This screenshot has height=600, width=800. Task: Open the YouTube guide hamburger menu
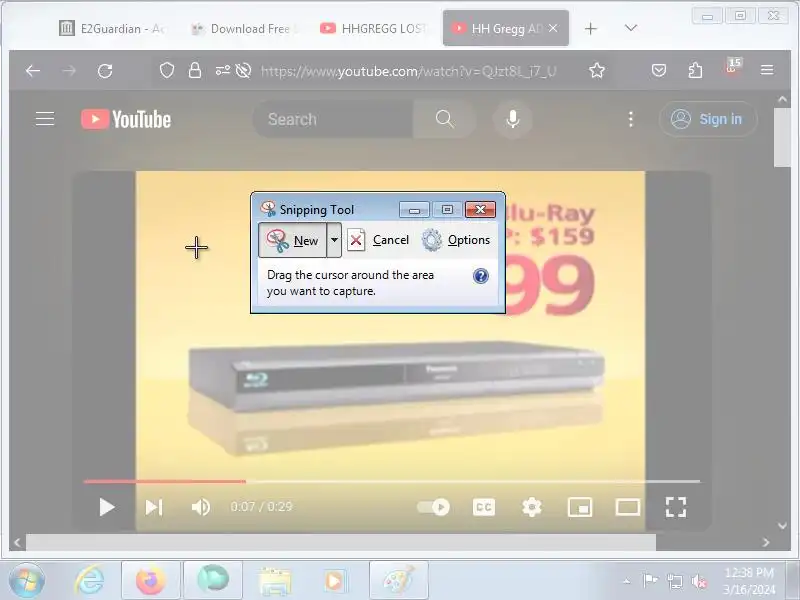point(45,119)
